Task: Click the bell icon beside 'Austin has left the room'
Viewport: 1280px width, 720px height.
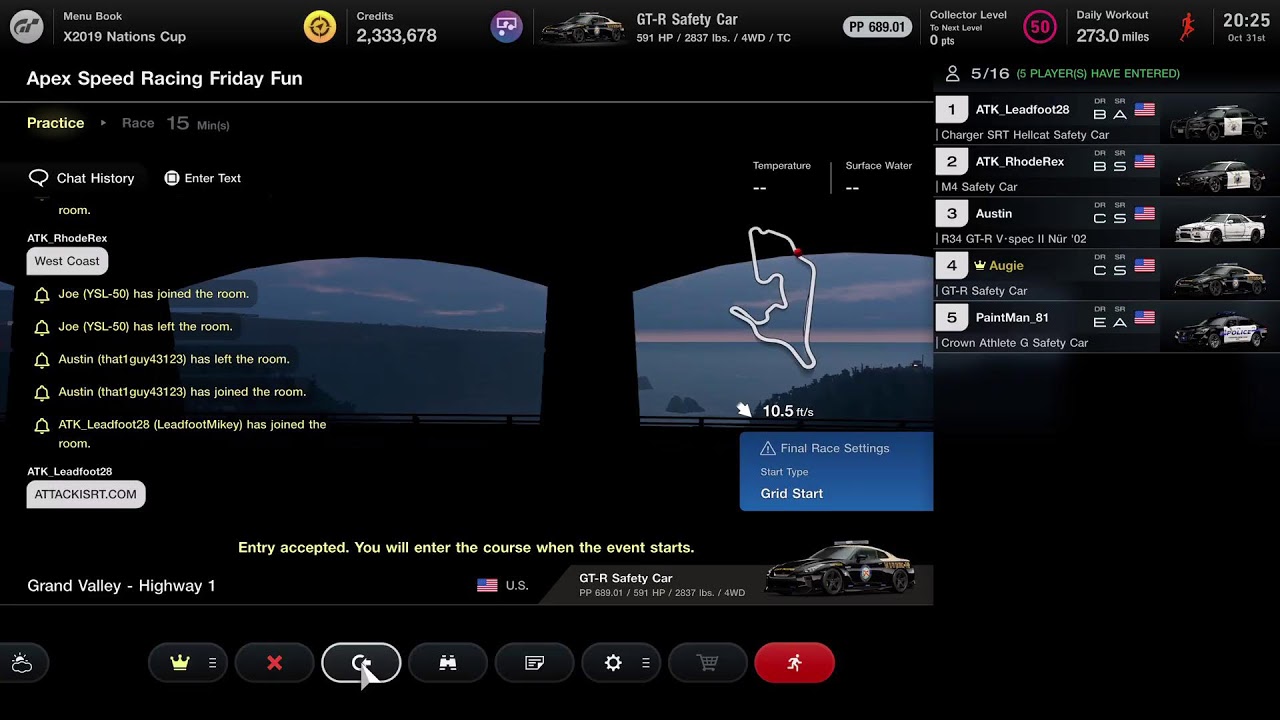Action: (x=42, y=360)
